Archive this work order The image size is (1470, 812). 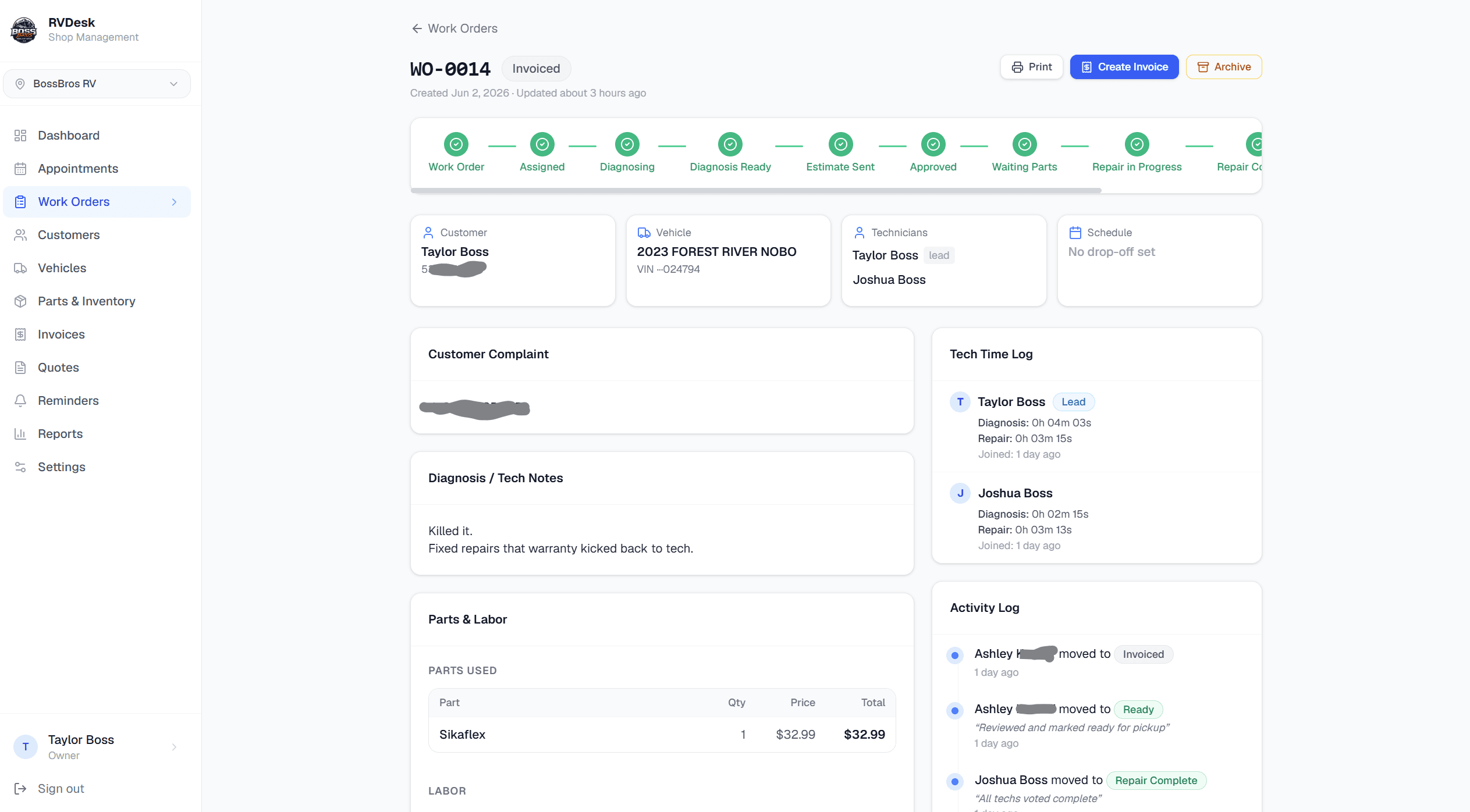point(1223,67)
